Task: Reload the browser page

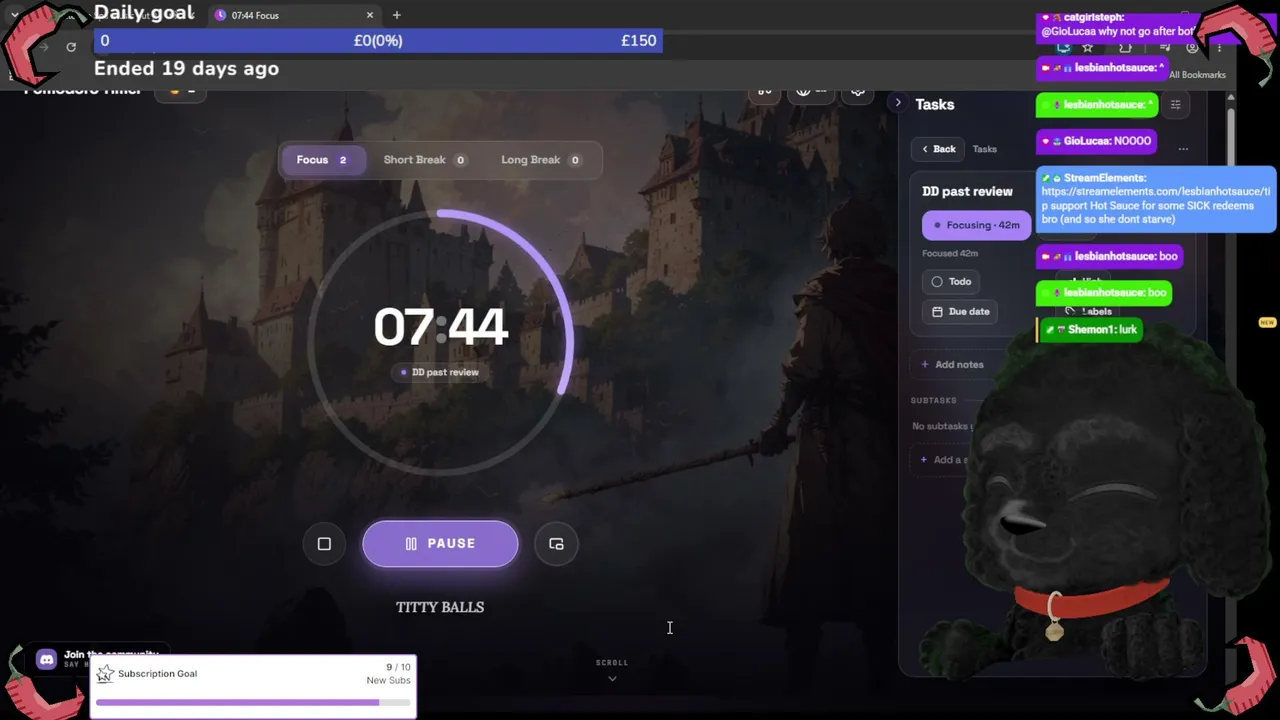Action: tap(71, 47)
